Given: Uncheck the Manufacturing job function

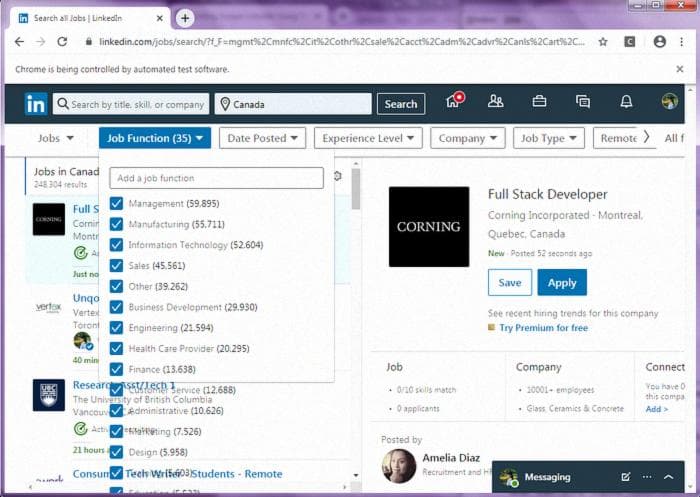Looking at the screenshot, I should (116, 224).
